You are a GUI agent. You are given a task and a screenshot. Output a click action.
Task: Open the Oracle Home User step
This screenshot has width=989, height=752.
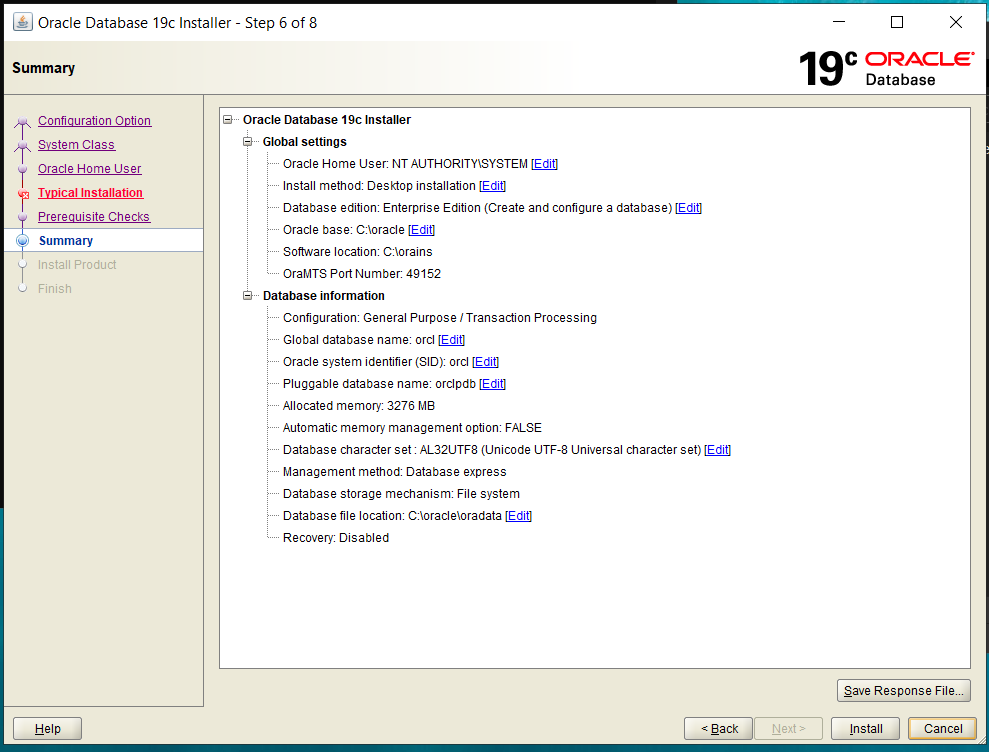pos(90,168)
